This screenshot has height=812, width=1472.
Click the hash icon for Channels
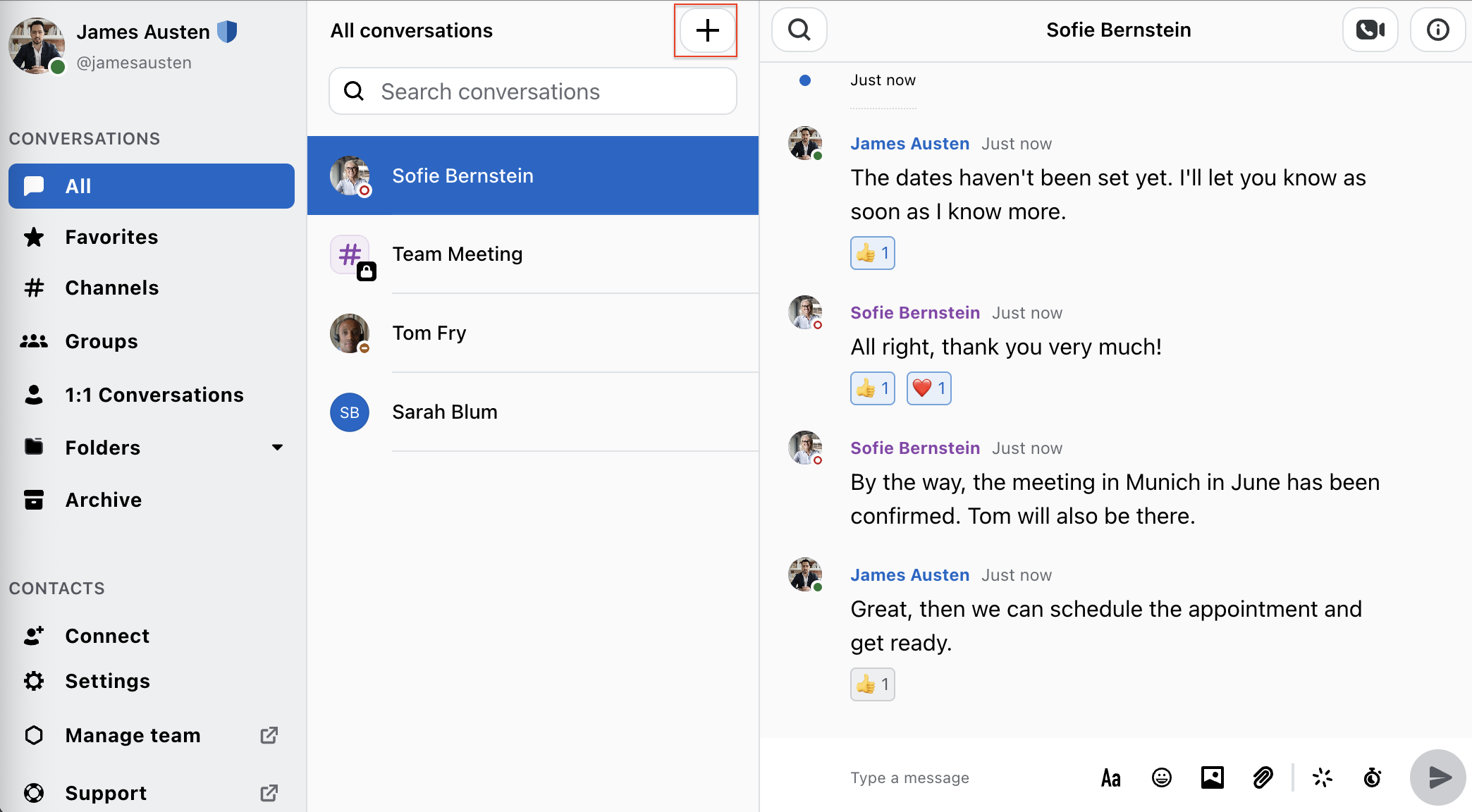pyautogui.click(x=34, y=288)
